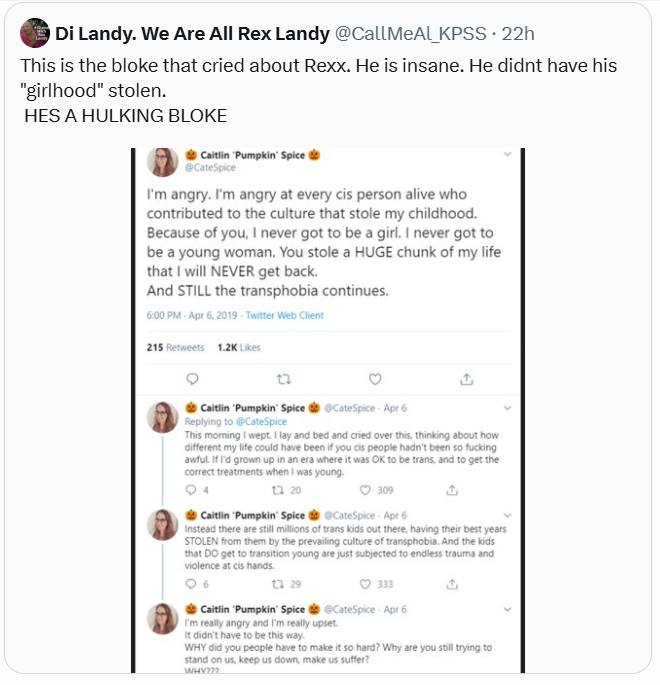Open the 22h timestamp link
Screen dimensions: 660x685
point(518,33)
